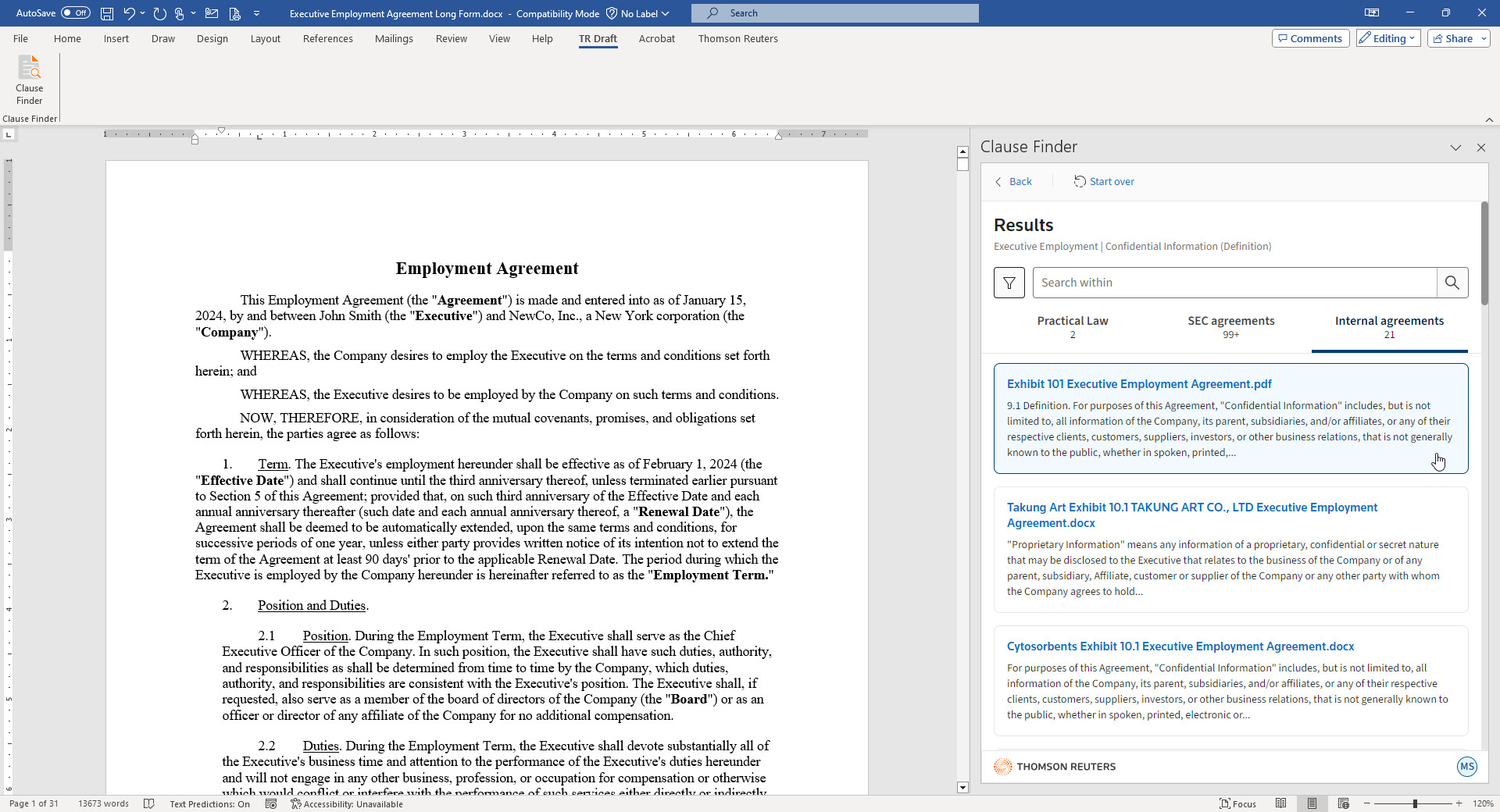Click the 13673 words count
The image size is (1500, 812).
pyautogui.click(x=103, y=803)
